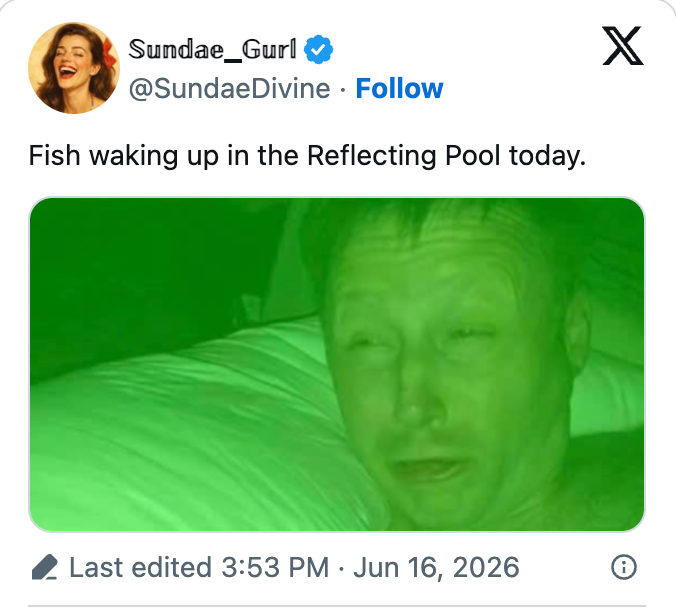Click the blue verified checkmark badge
This screenshot has width=676, height=610.
coord(319,50)
